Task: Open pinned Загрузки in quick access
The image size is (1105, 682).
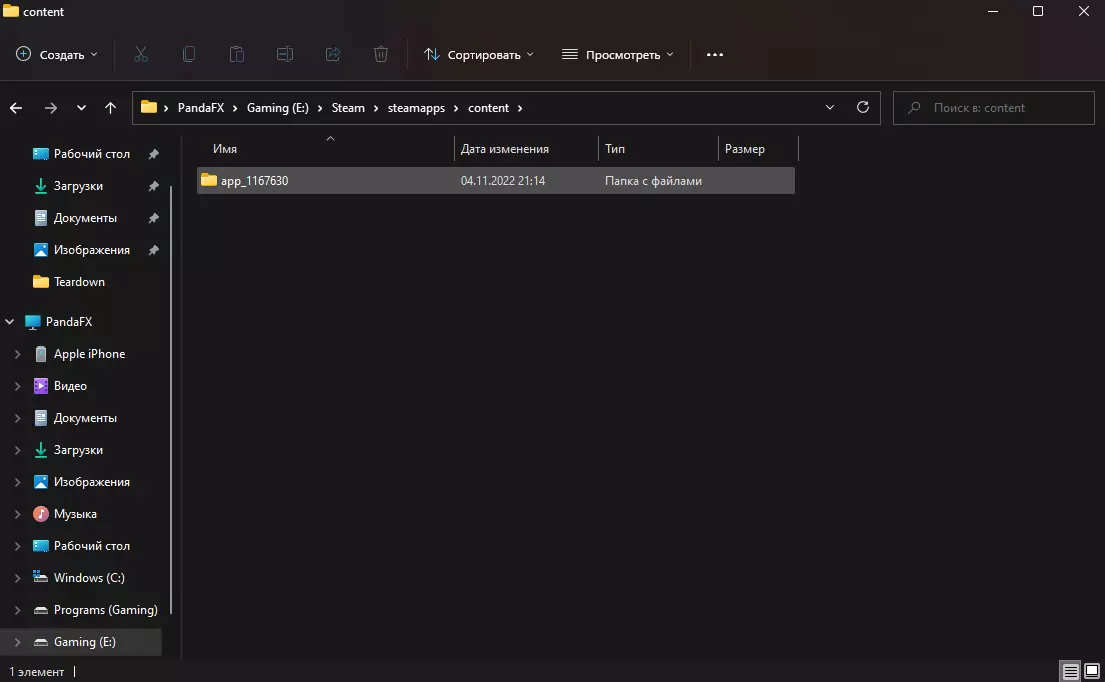Action: point(78,186)
